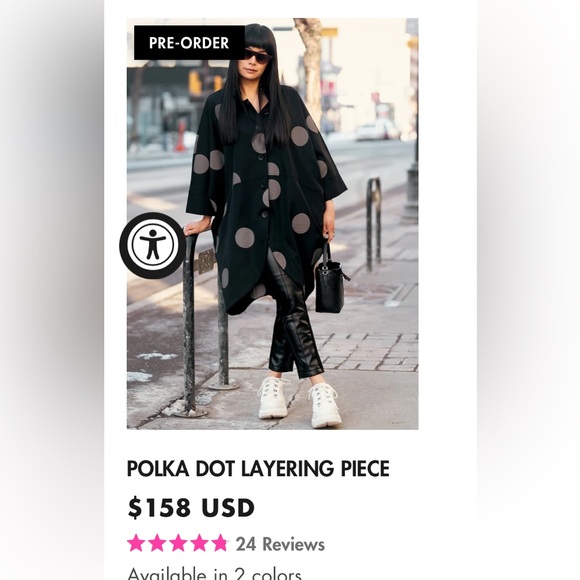Click the USD currency label
Image resolution: width=580 pixels, height=580 pixels.
[x=228, y=507]
